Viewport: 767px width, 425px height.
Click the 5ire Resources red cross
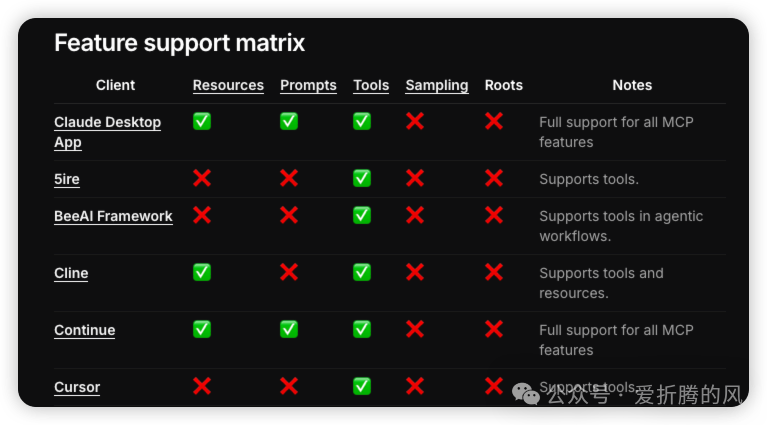(x=202, y=178)
